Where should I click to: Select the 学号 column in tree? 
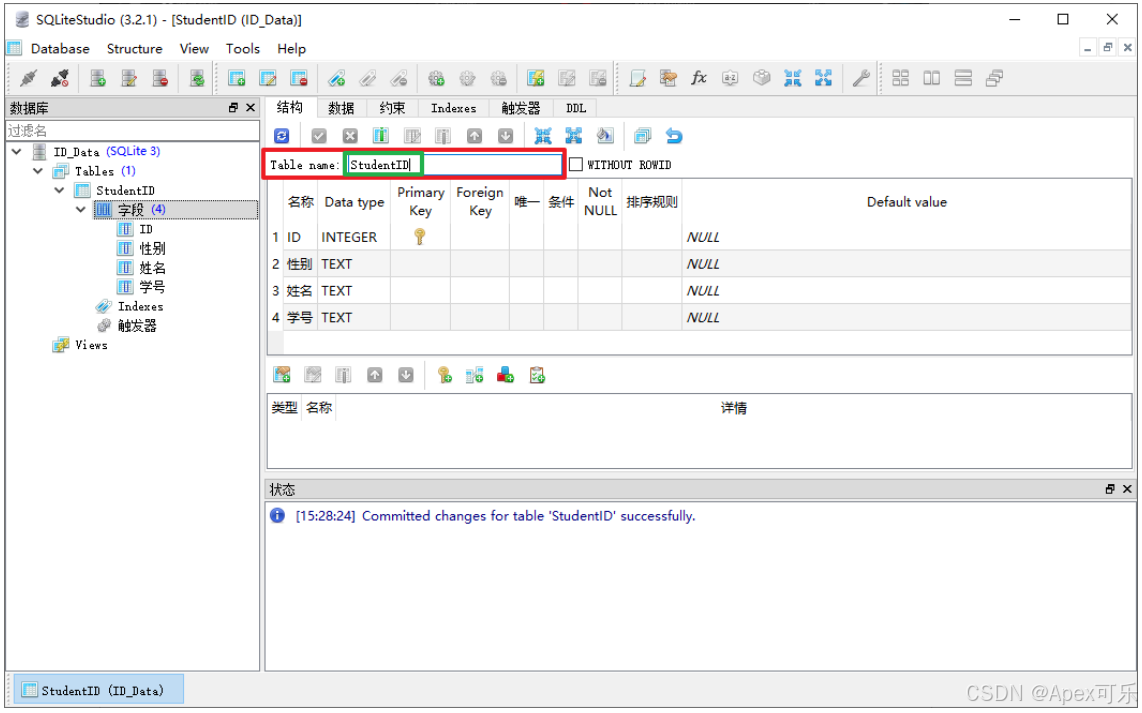(151, 287)
